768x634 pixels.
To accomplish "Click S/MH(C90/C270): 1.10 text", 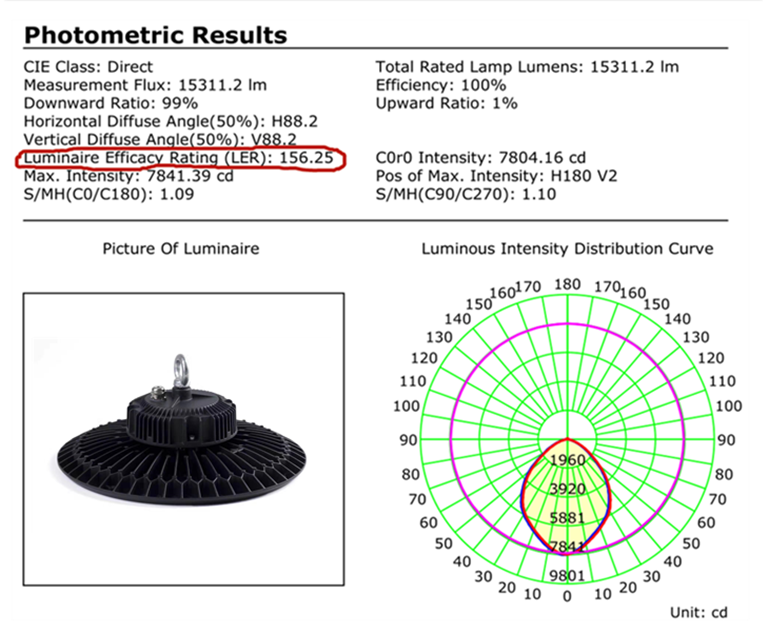I will [x=466, y=195].
